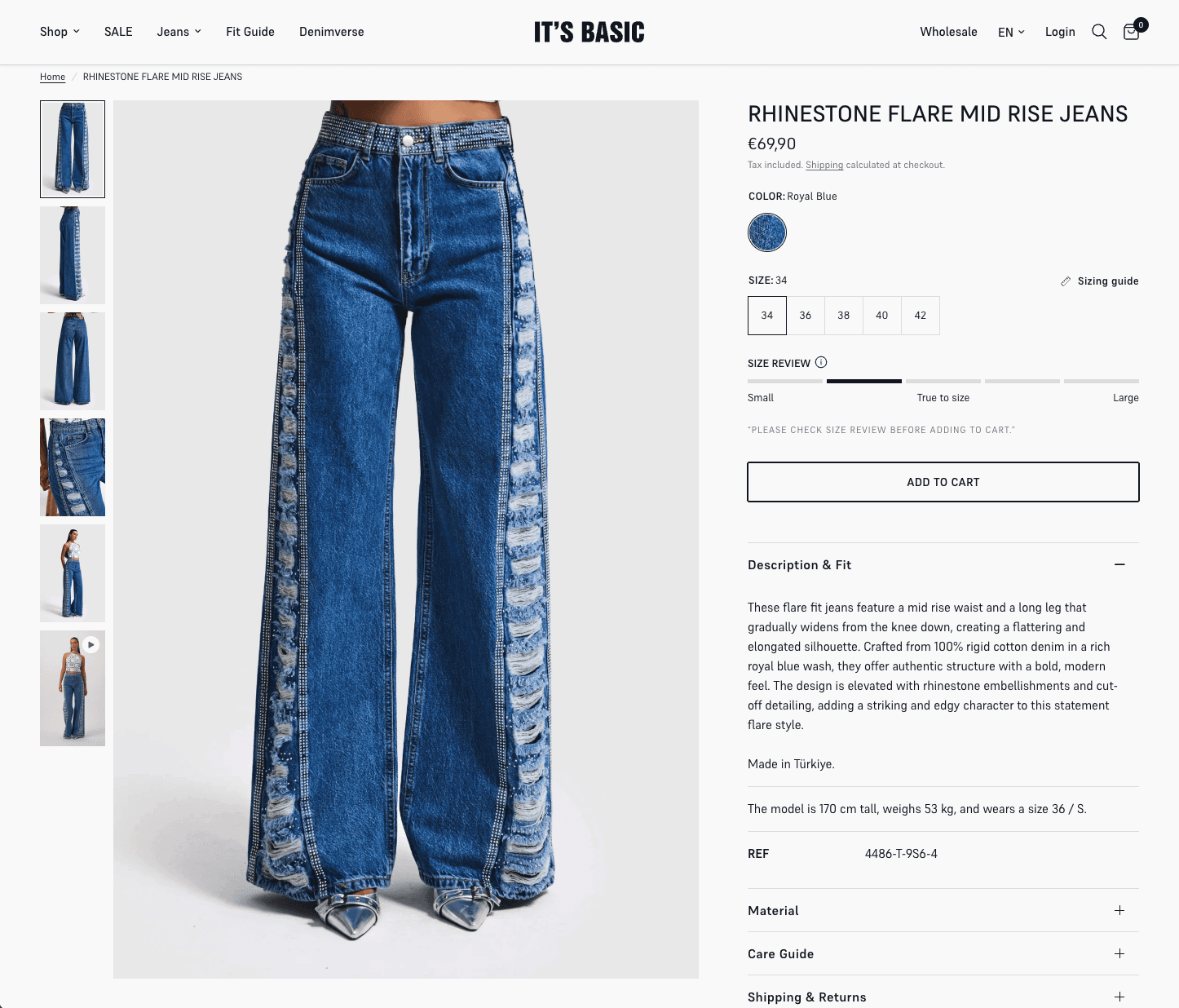Select size 40
This screenshot has height=1008, width=1179.
tap(882, 316)
